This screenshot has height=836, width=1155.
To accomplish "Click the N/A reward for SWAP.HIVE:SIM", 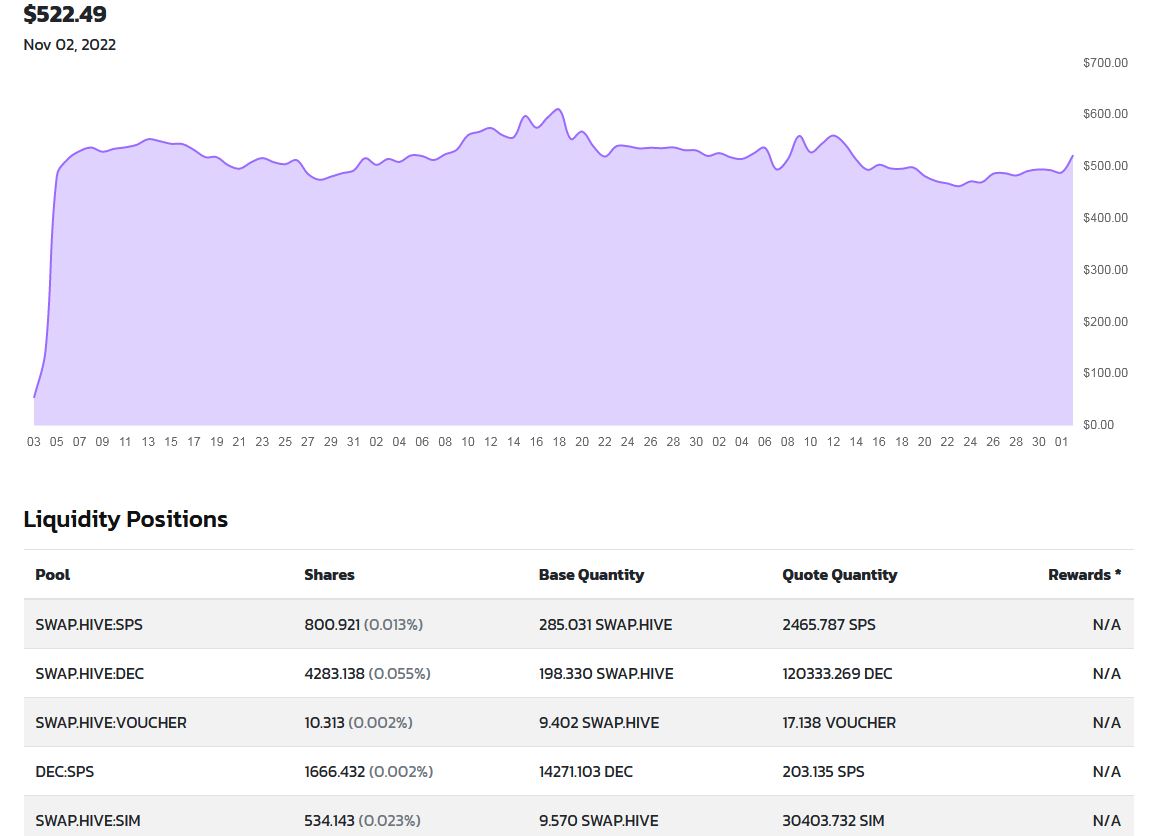I will pos(1106,821).
